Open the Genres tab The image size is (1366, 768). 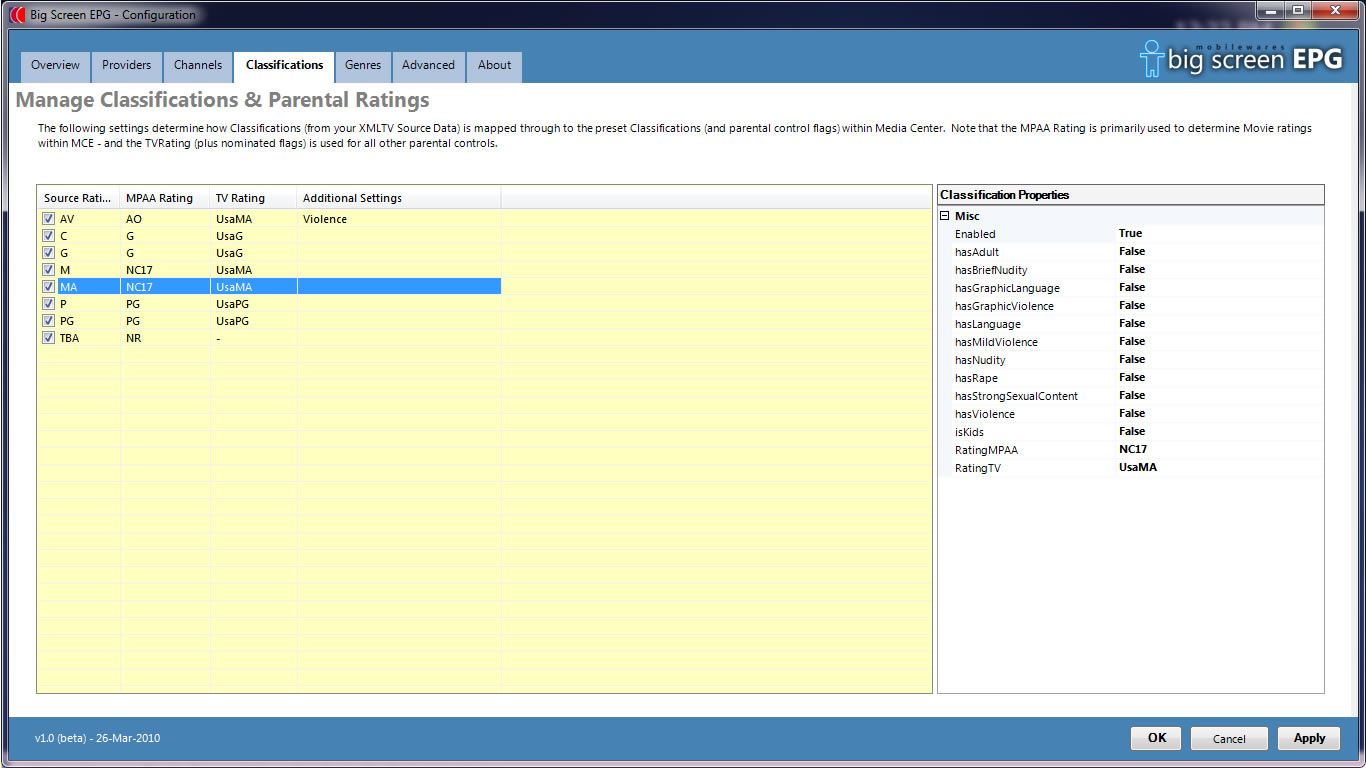[x=363, y=66]
